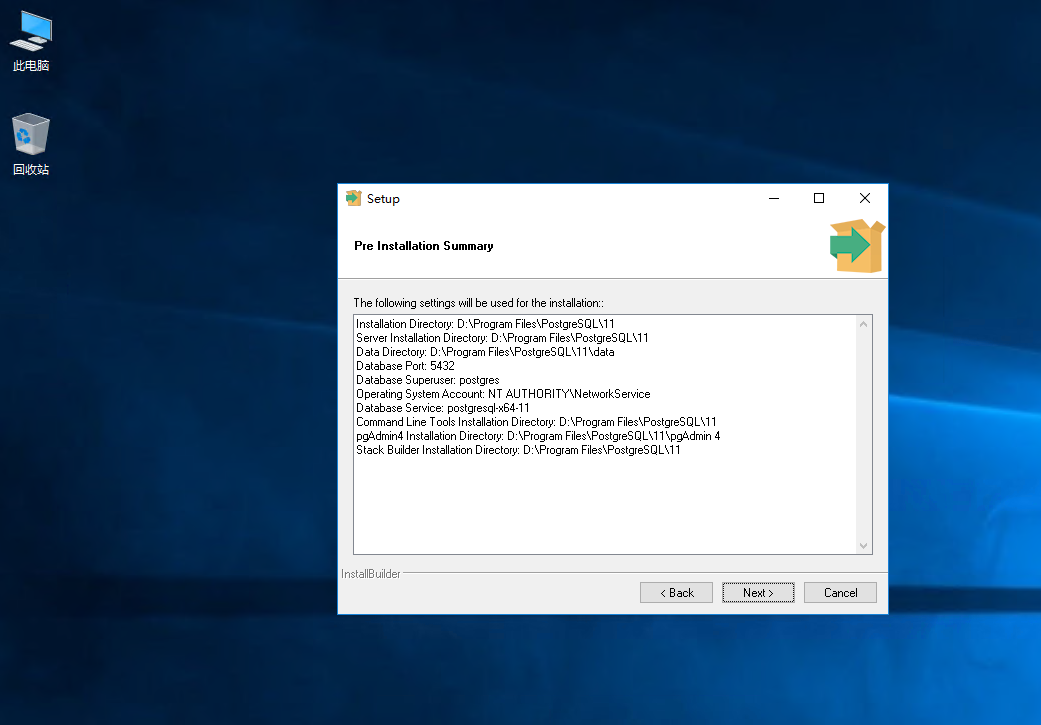Cancel the PostgreSQL installation
This screenshot has width=1041, height=725.
(x=840, y=592)
